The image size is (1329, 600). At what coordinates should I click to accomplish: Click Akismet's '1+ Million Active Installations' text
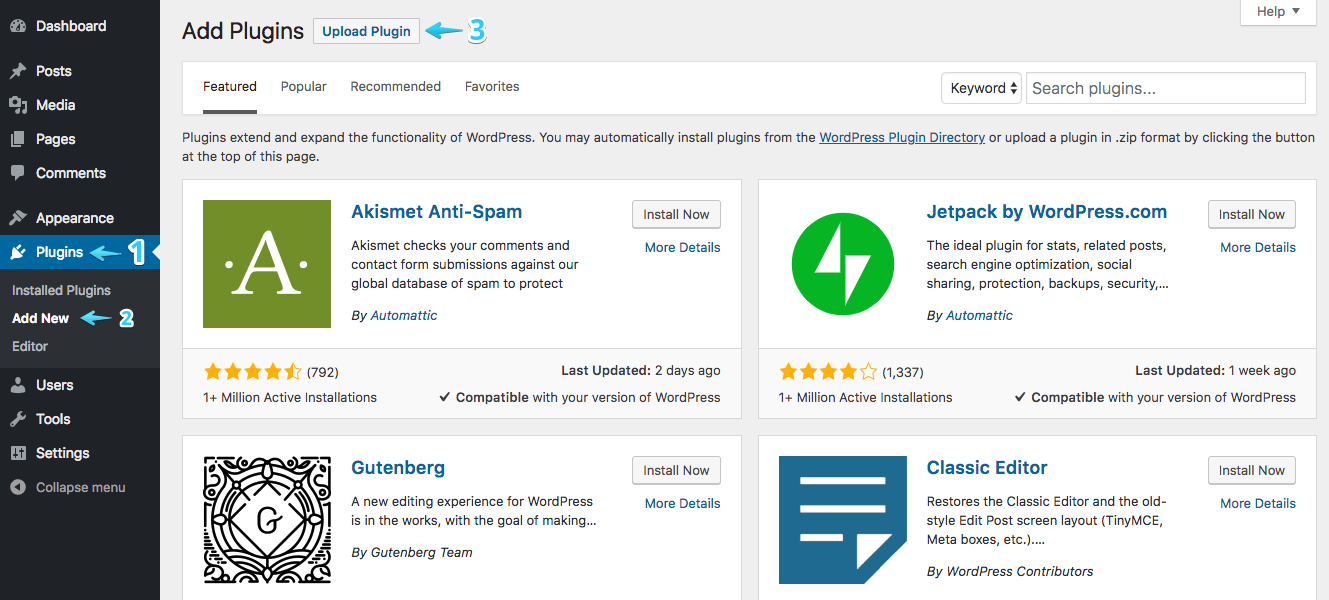coord(290,397)
